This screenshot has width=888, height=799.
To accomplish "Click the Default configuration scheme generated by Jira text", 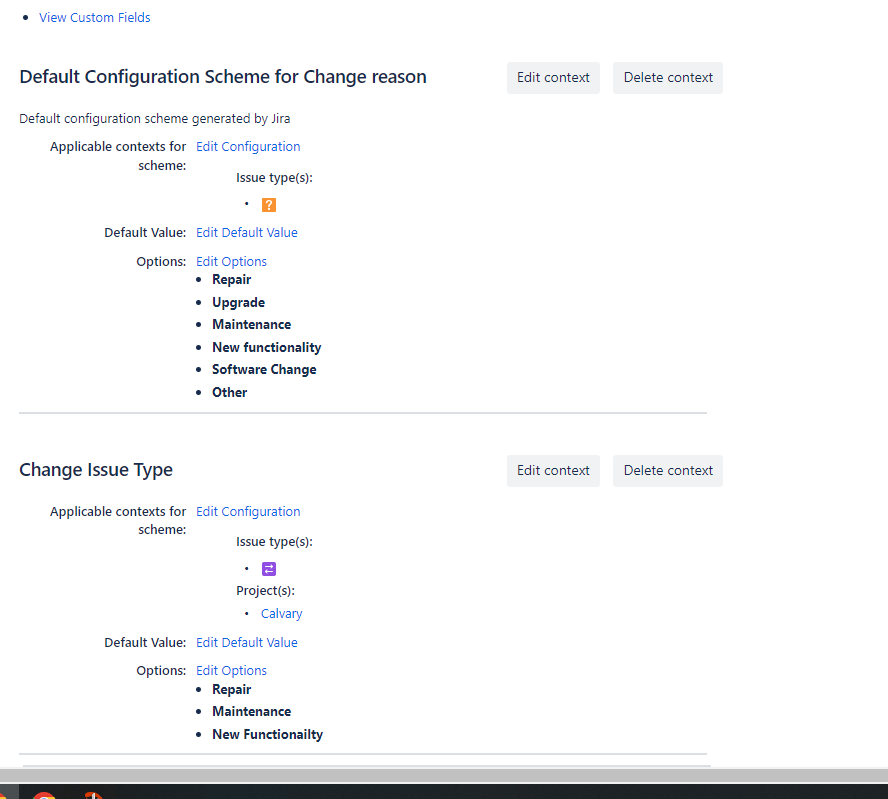I will [x=155, y=119].
